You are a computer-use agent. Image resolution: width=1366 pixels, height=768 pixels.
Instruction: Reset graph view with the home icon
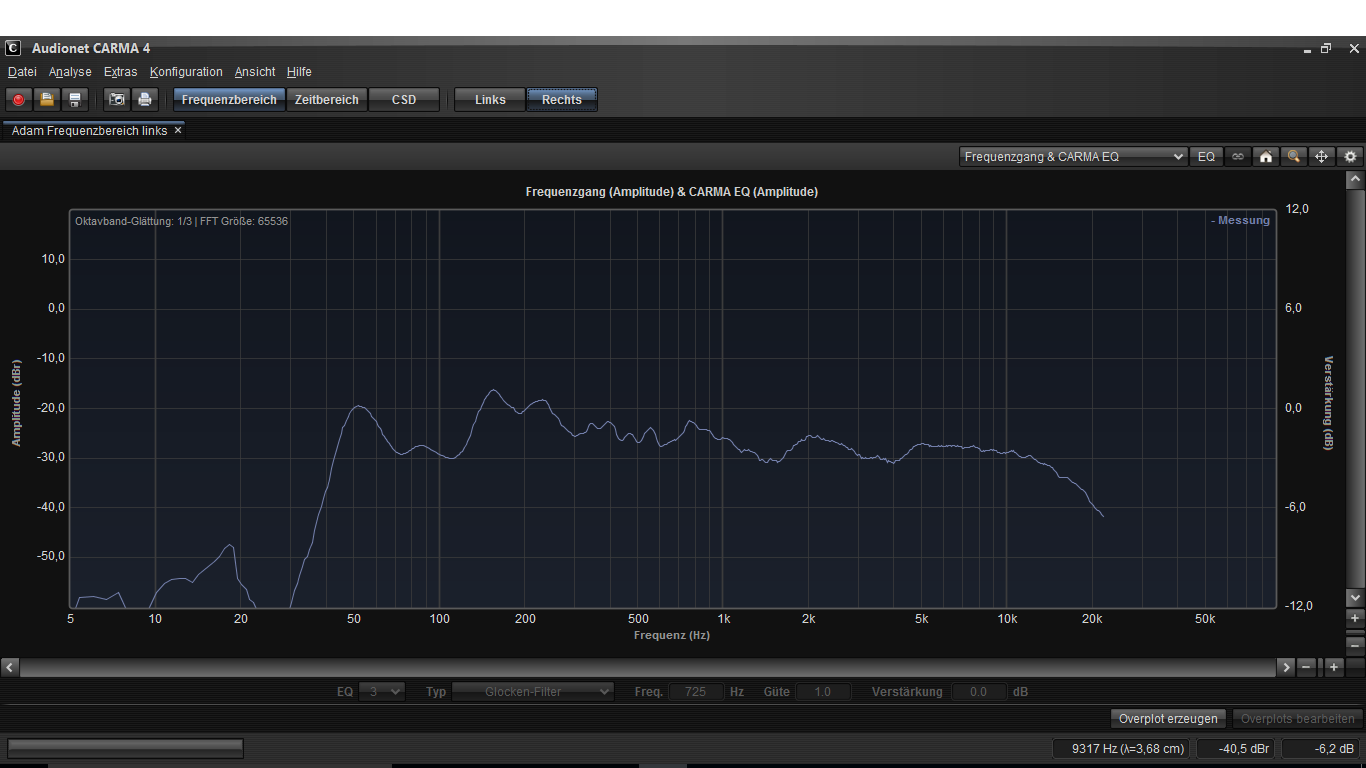pos(1266,157)
